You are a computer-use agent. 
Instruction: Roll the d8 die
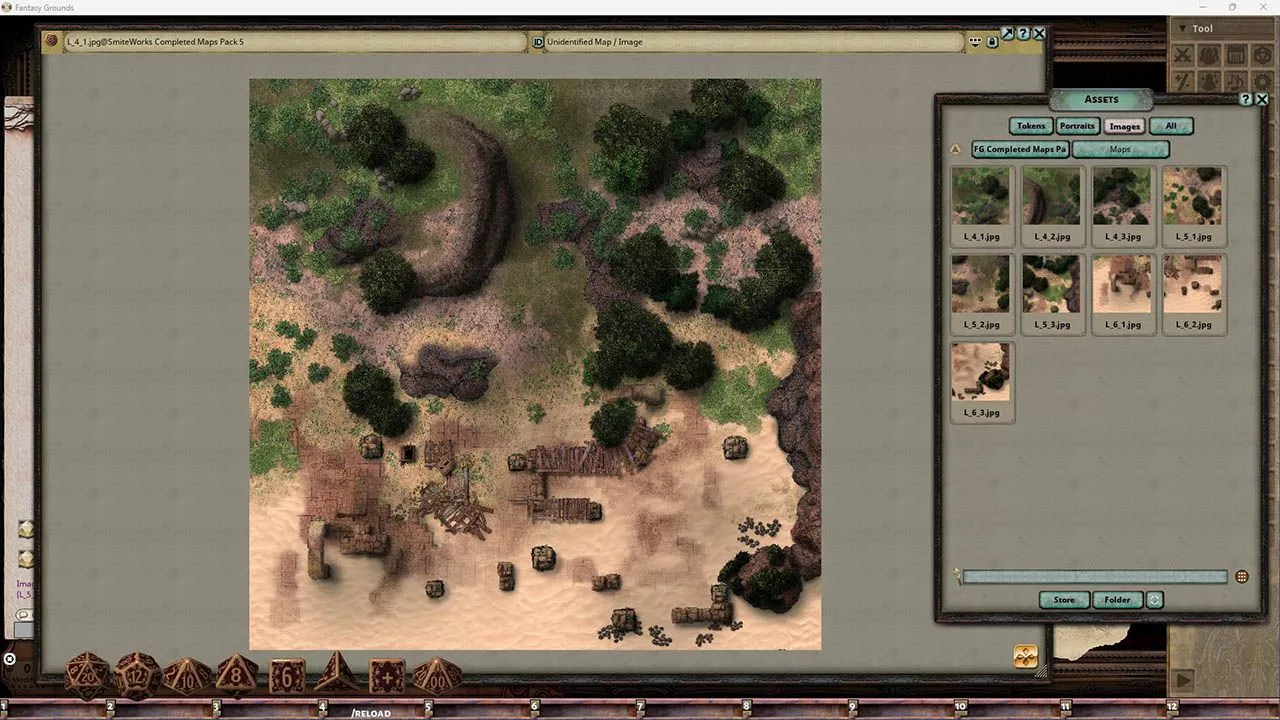[237, 675]
